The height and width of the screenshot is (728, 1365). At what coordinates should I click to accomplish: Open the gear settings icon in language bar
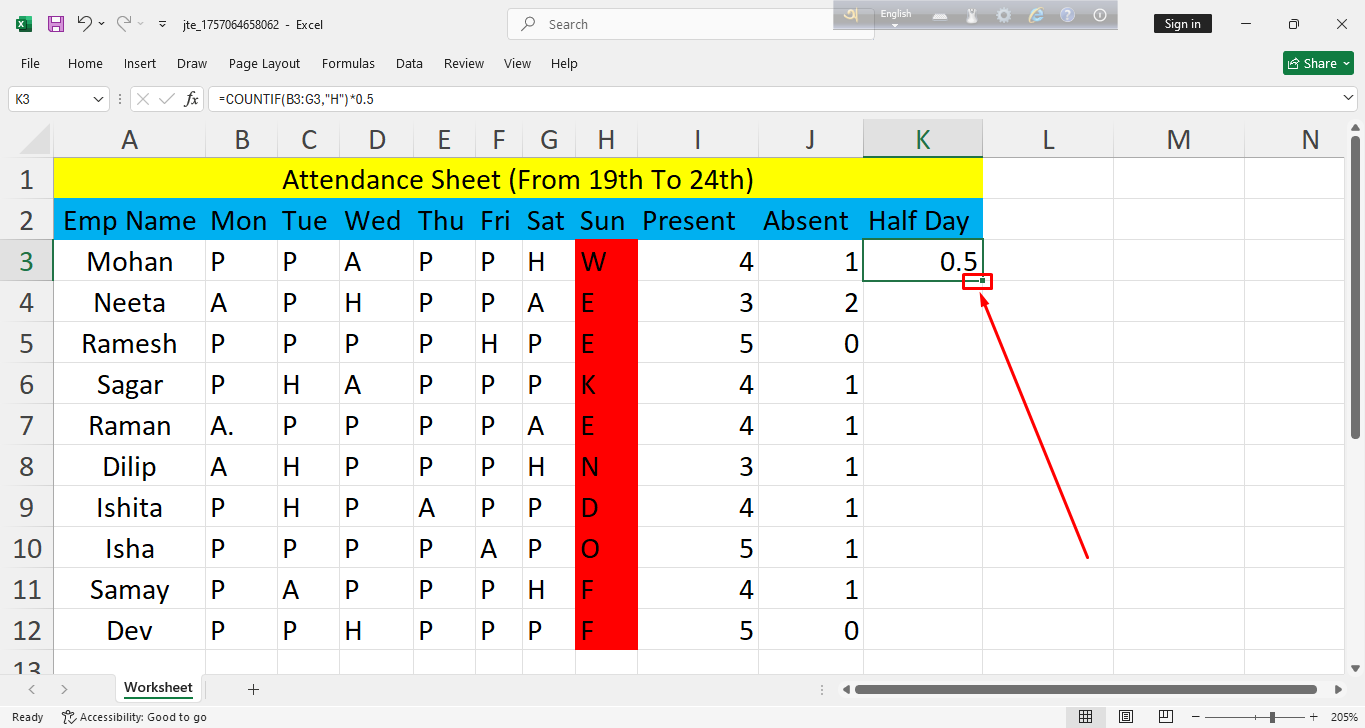click(1004, 15)
